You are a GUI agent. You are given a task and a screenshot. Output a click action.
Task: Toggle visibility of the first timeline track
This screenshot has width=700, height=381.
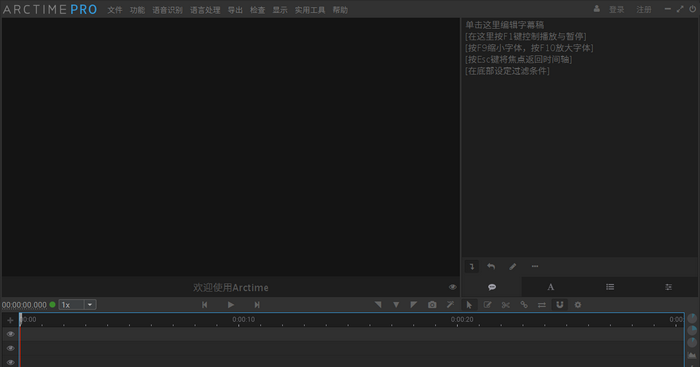(x=10, y=334)
